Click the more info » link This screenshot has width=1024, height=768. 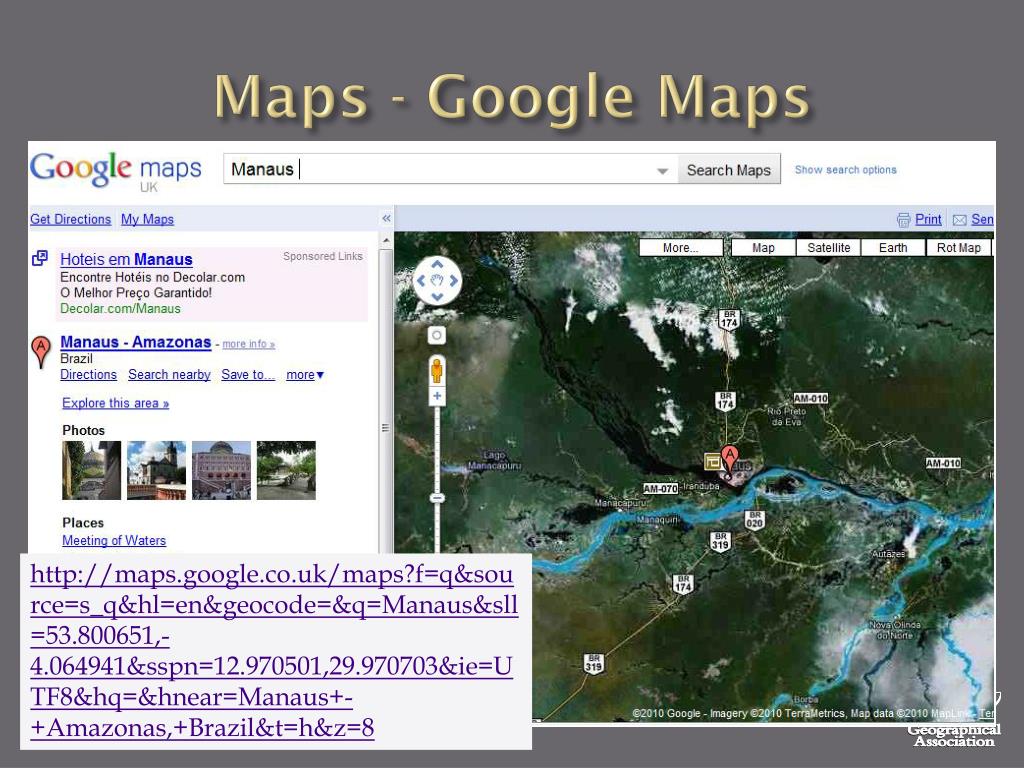point(248,344)
